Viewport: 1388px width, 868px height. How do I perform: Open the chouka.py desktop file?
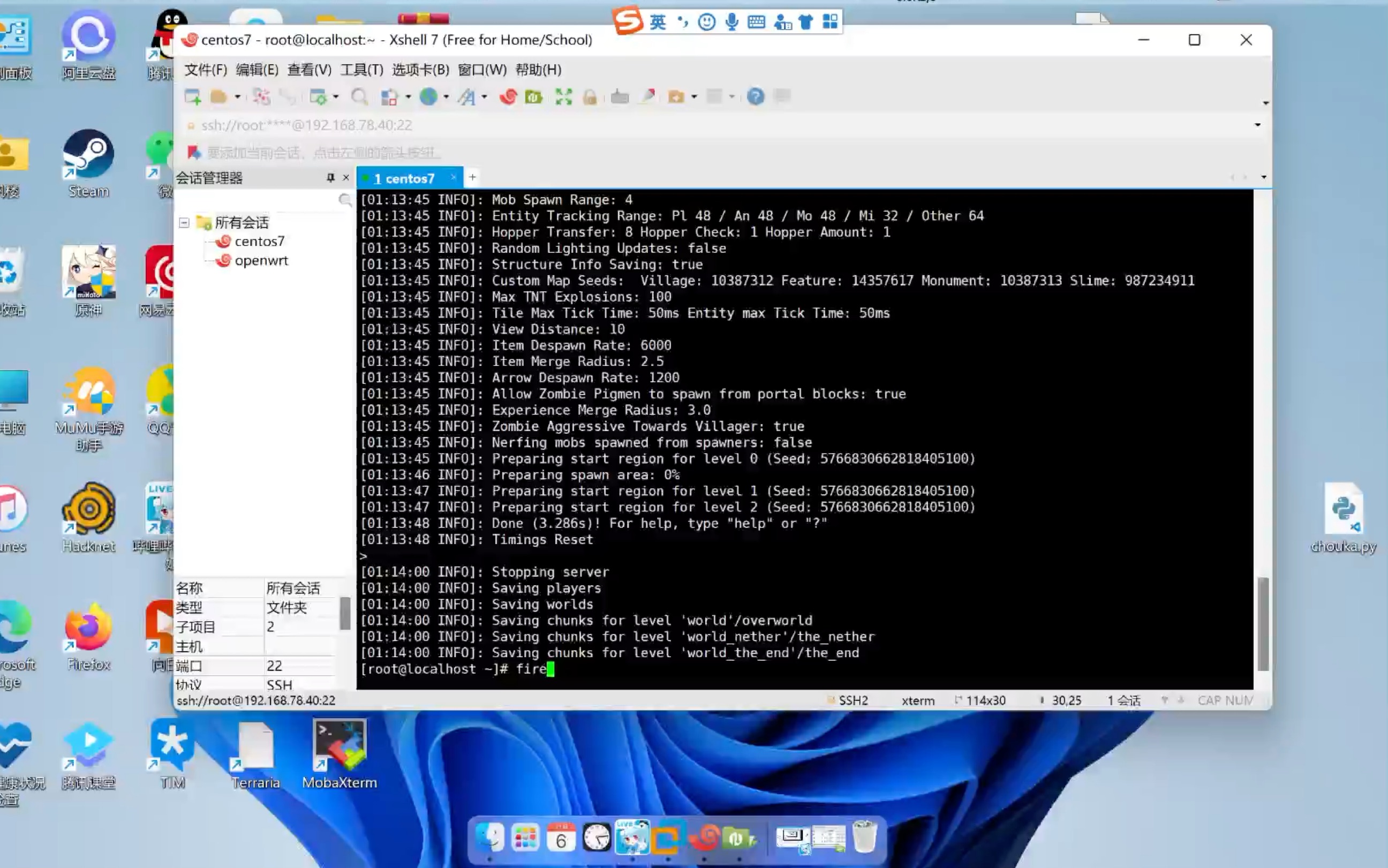coord(1343,518)
